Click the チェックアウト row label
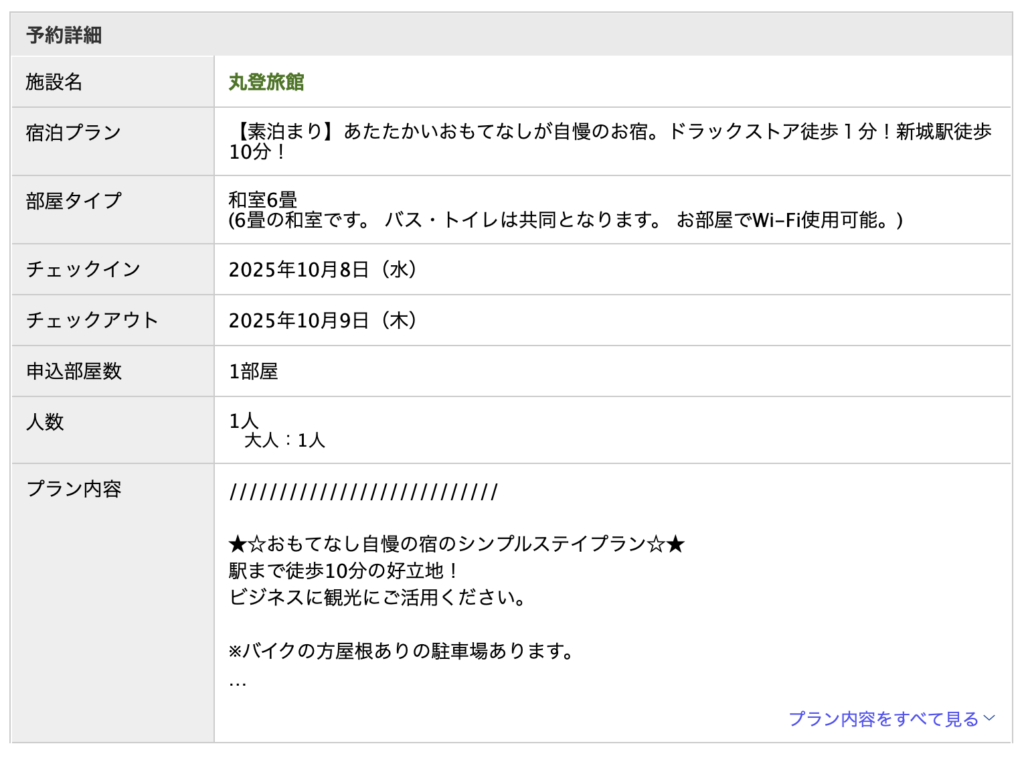 92,320
